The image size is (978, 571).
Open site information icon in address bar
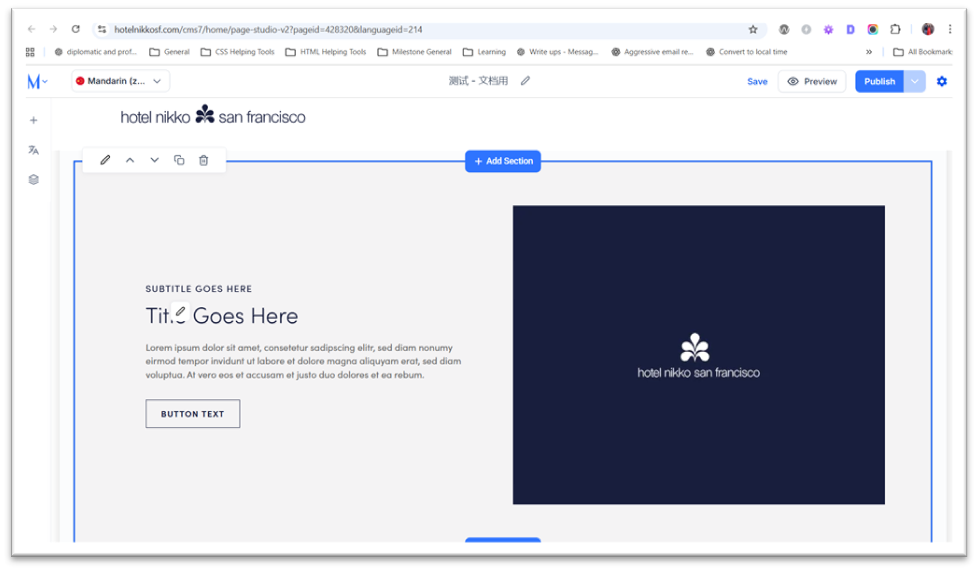click(x=102, y=29)
